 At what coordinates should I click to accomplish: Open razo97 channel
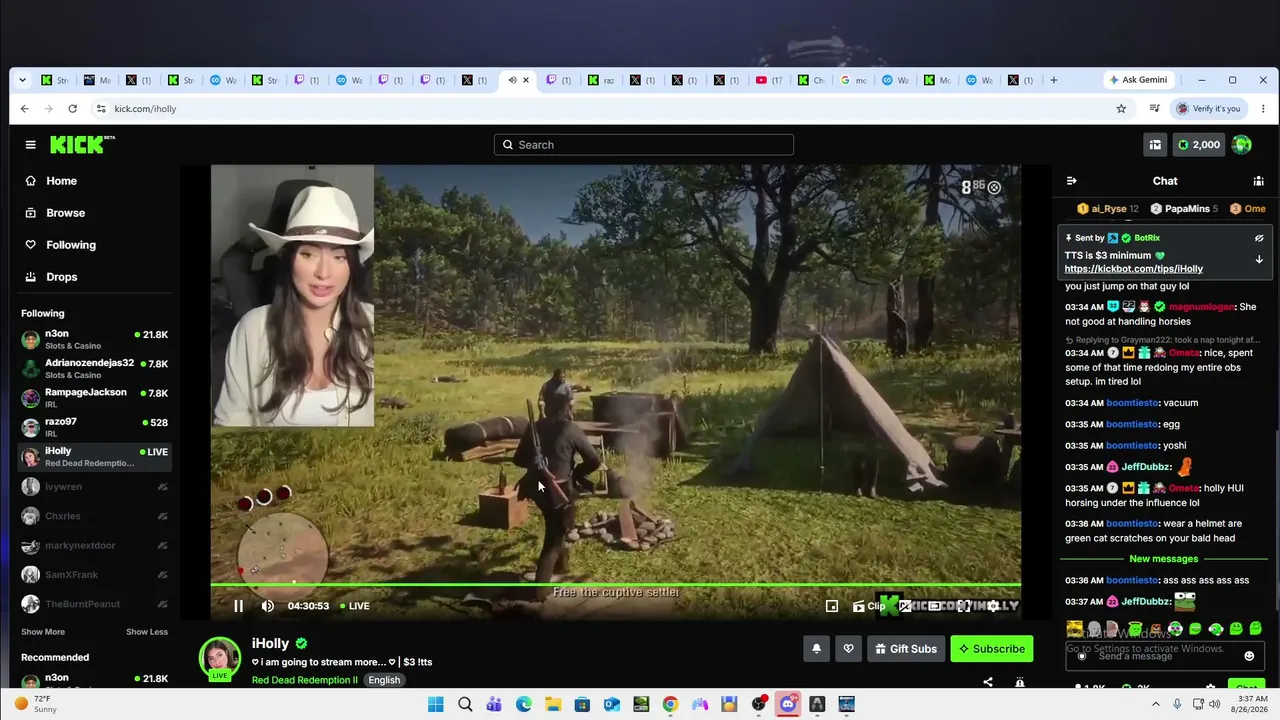click(95, 427)
